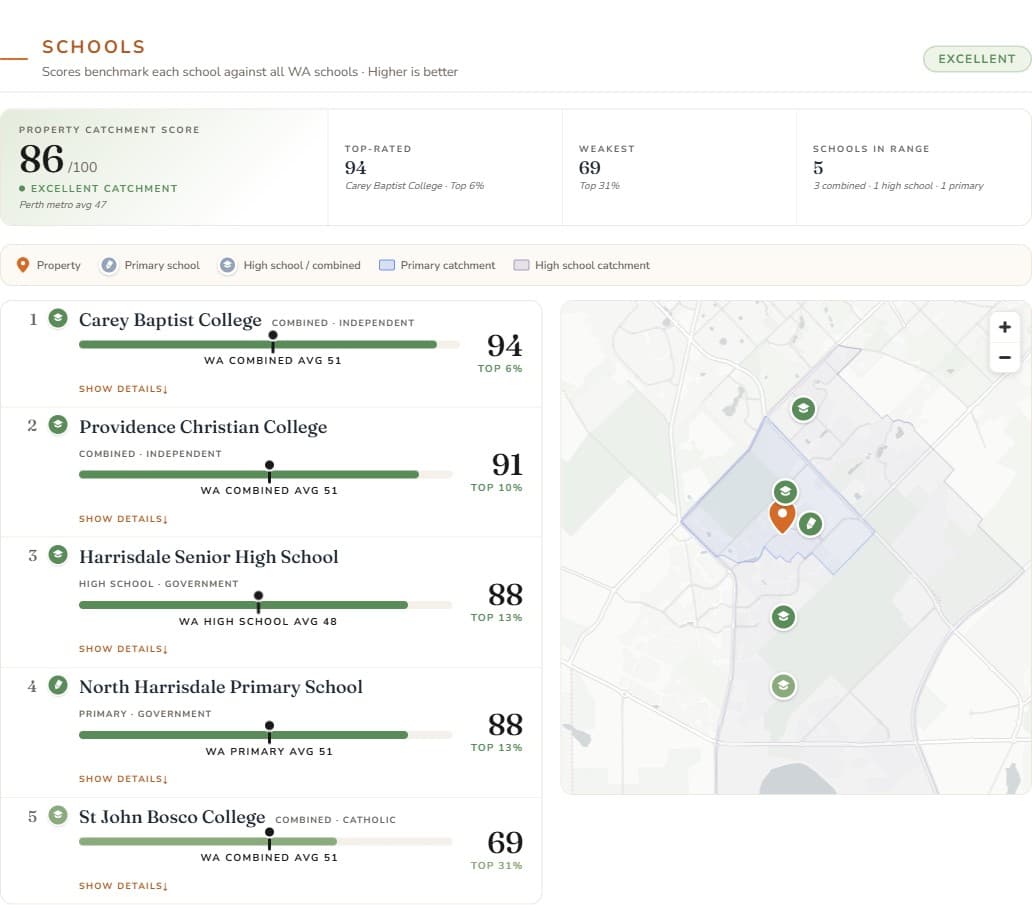Select the primary school pencil marker on map
The image size is (1032, 905).
(x=810, y=524)
